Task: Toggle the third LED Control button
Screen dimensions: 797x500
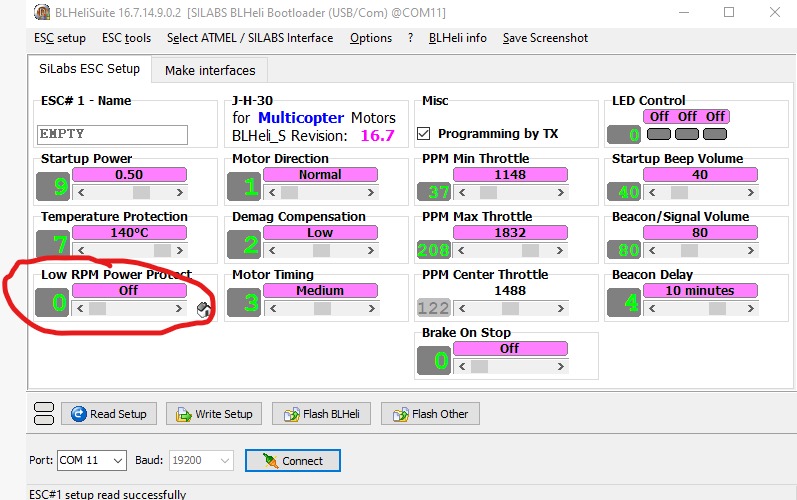Action: click(x=715, y=134)
